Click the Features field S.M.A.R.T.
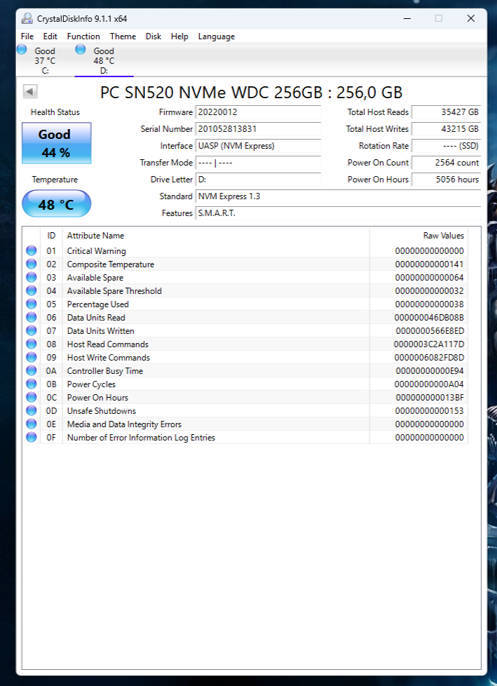The image size is (497, 686). point(338,213)
